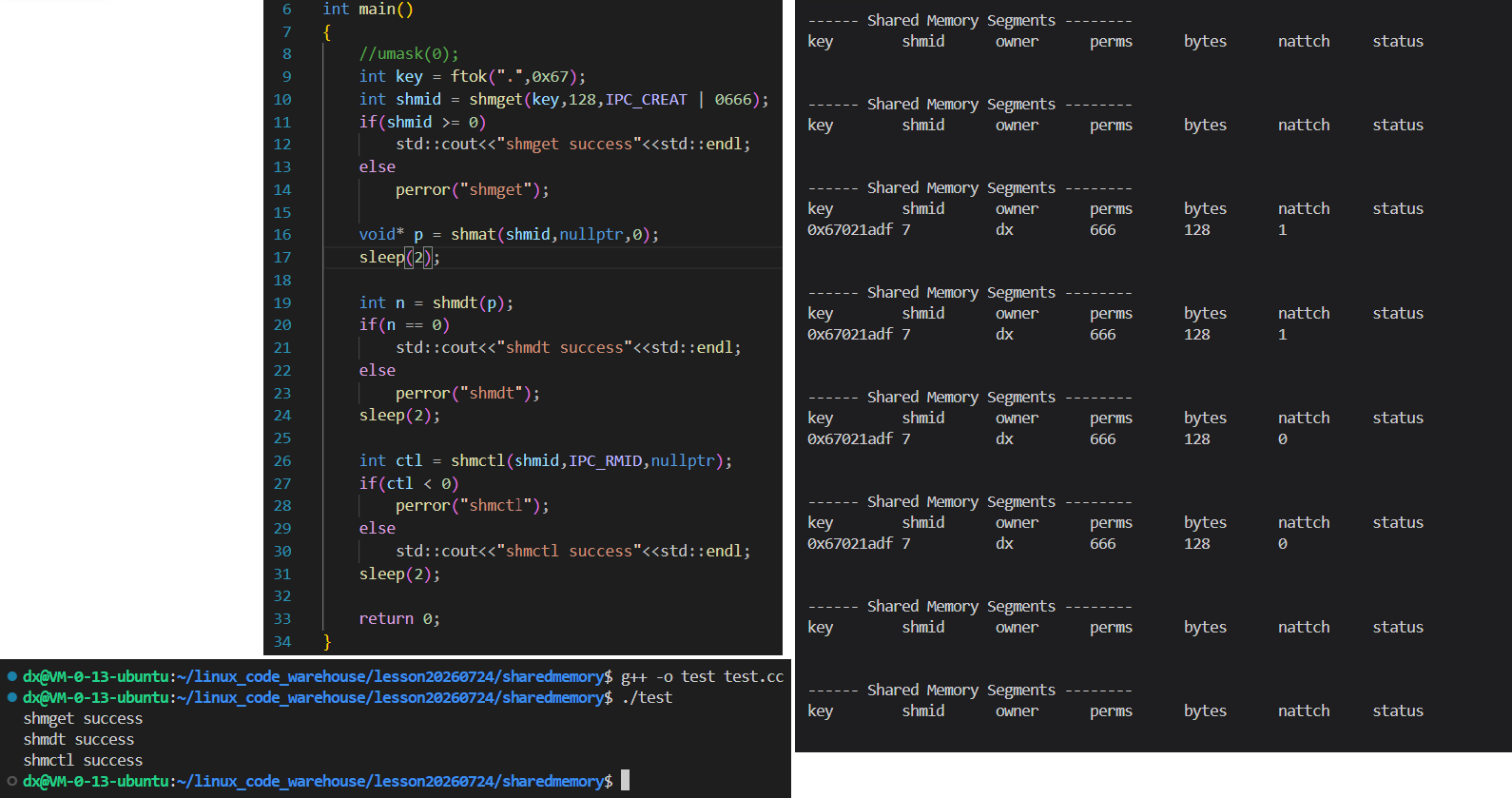Click the 'IPC_RMID' constant
This screenshot has height=798, width=1512.
click(x=605, y=461)
